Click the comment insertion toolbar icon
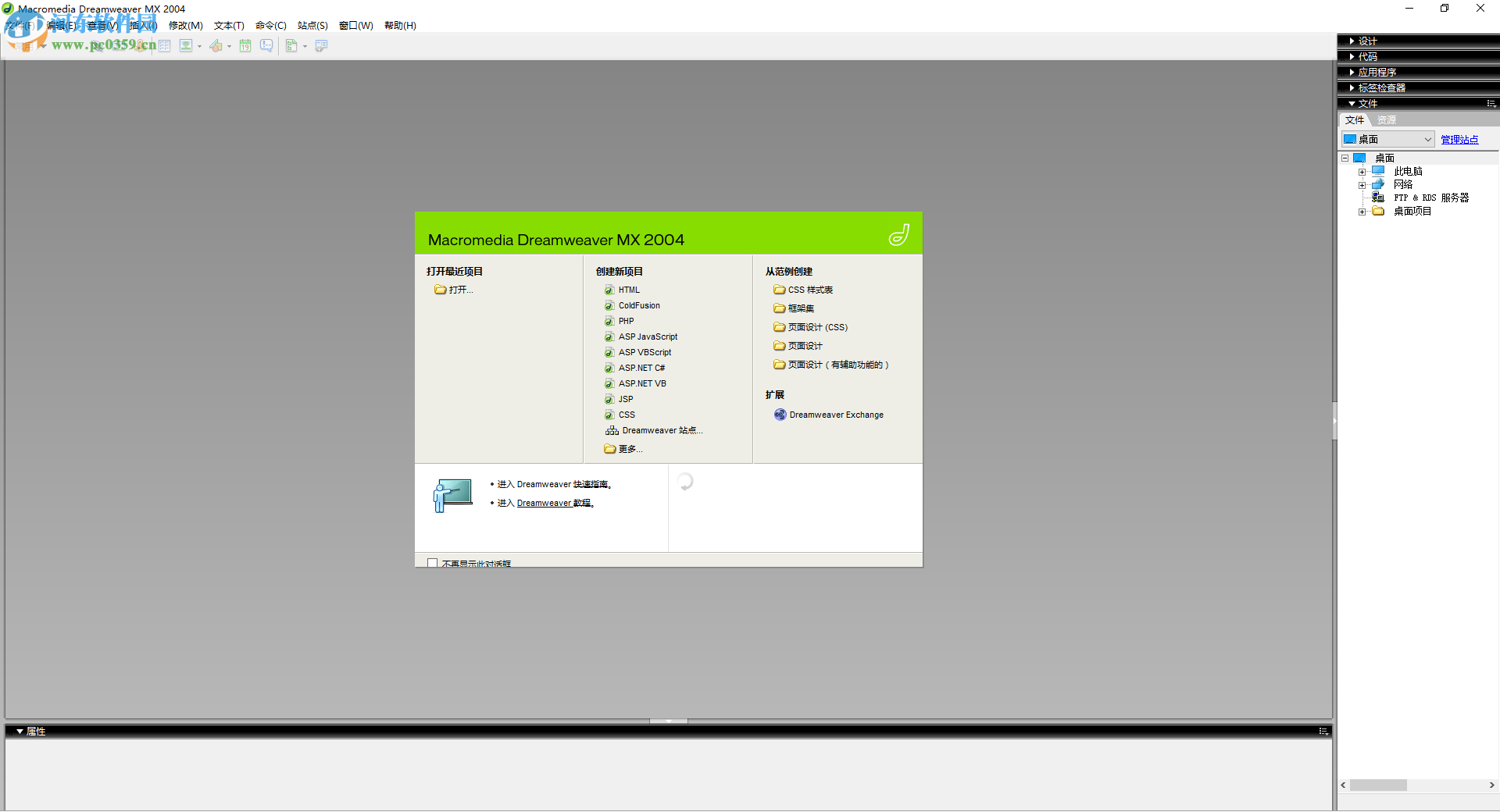Viewport: 1500px width, 812px height. pos(266,45)
